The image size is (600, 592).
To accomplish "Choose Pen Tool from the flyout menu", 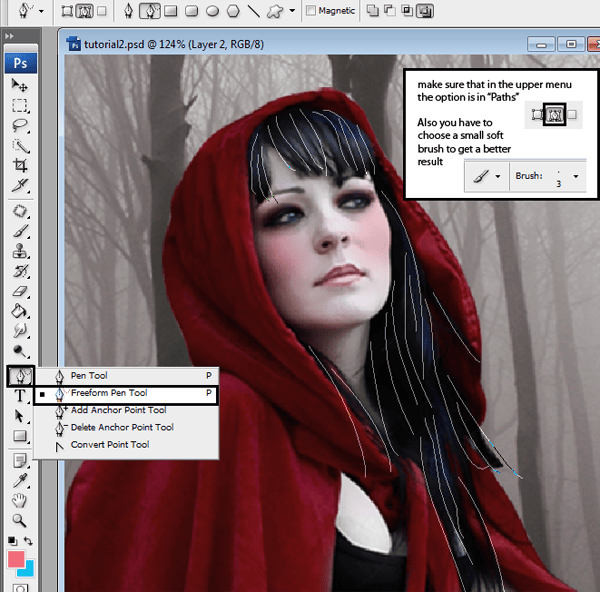I will click(x=89, y=376).
